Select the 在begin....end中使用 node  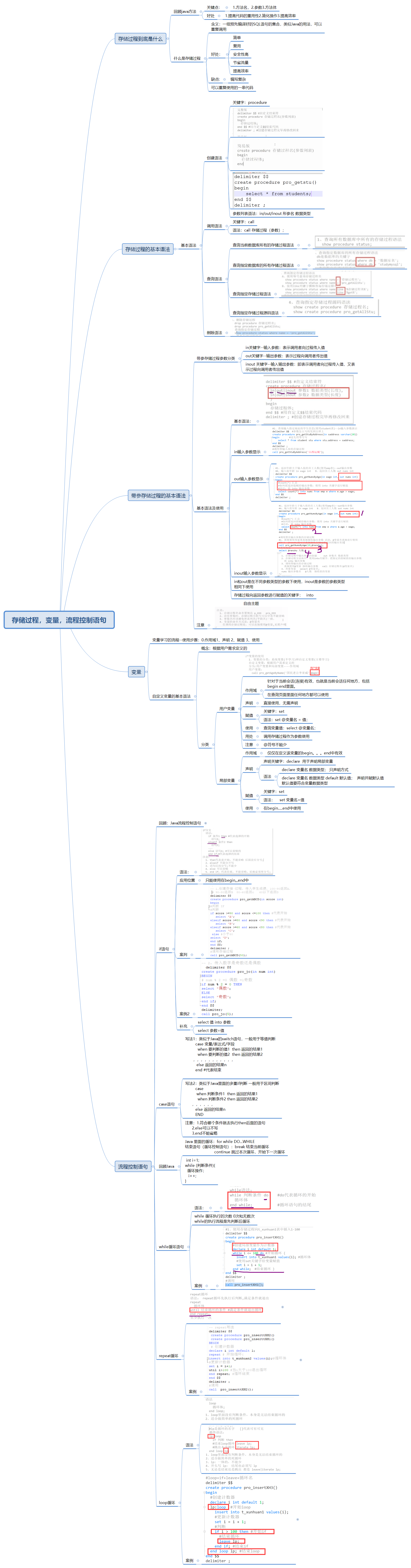[x=282, y=808]
